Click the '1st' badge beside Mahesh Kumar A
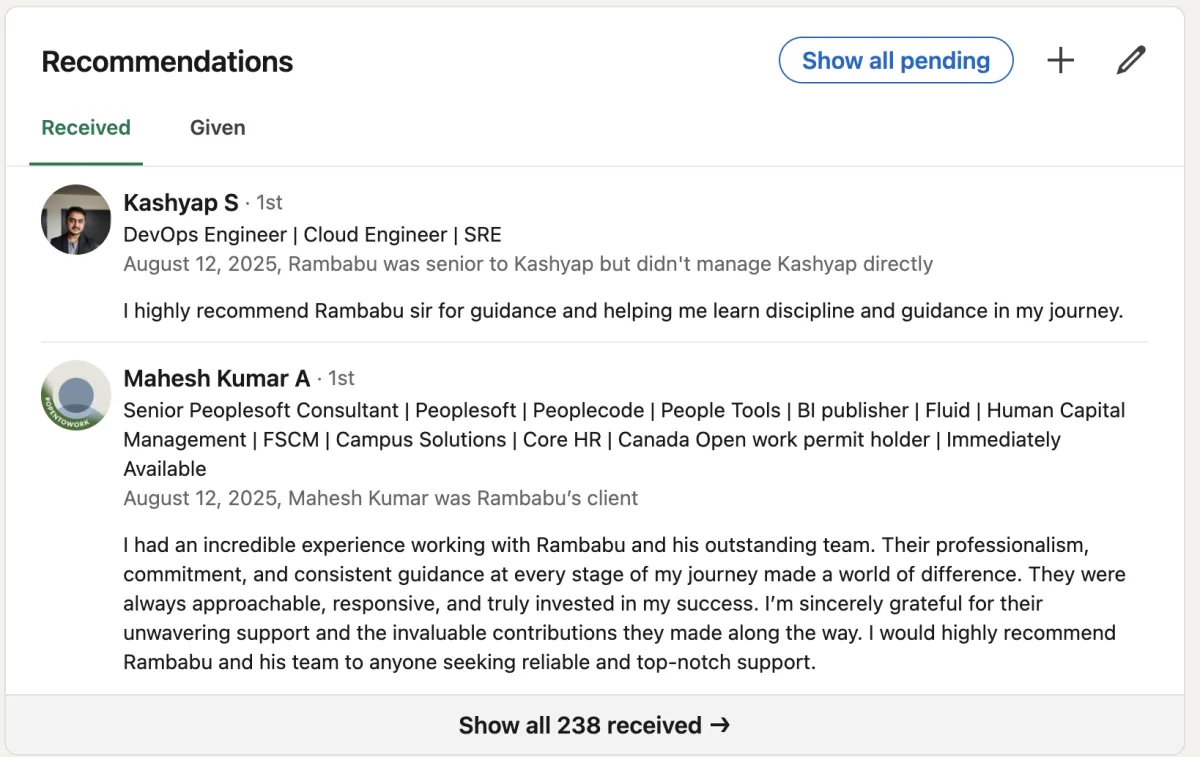 click(x=341, y=378)
